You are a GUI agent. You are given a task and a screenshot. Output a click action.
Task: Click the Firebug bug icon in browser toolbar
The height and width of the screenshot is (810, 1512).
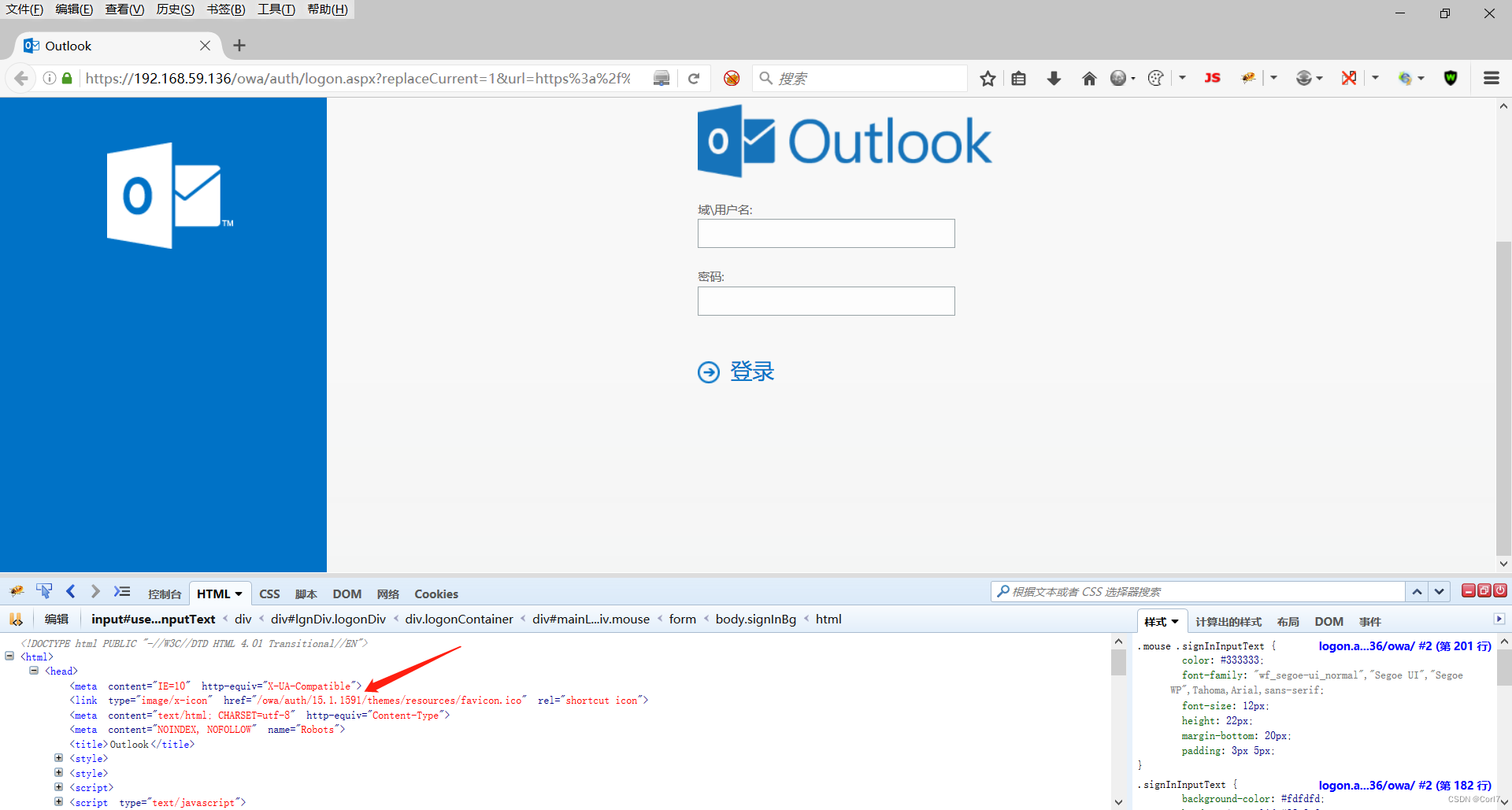[1248, 78]
